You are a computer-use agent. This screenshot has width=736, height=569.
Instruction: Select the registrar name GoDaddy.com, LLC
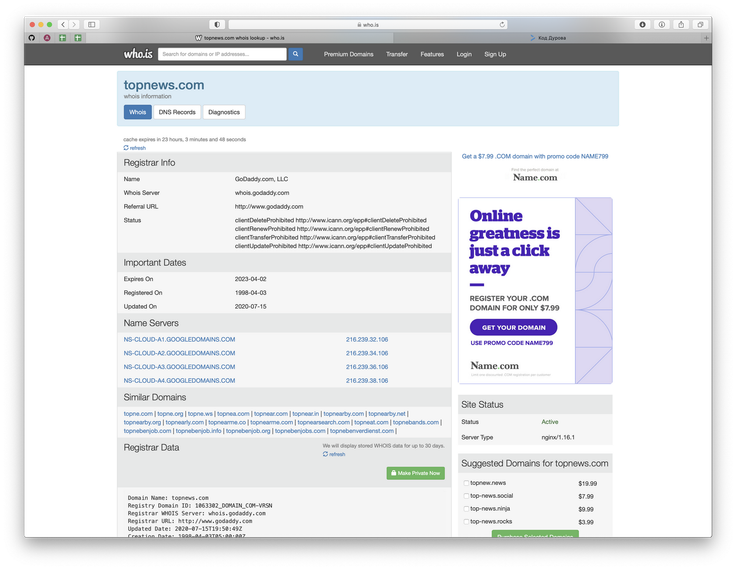point(261,179)
